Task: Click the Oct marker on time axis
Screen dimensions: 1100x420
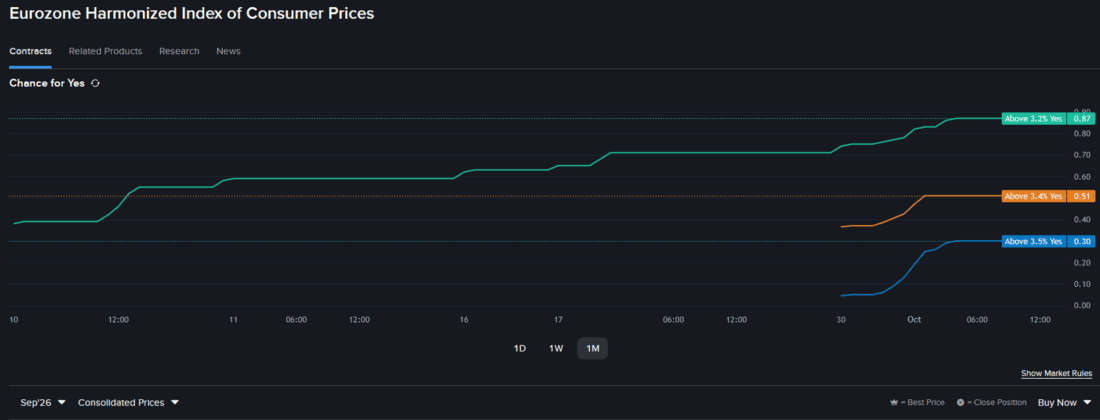Action: pos(913,319)
